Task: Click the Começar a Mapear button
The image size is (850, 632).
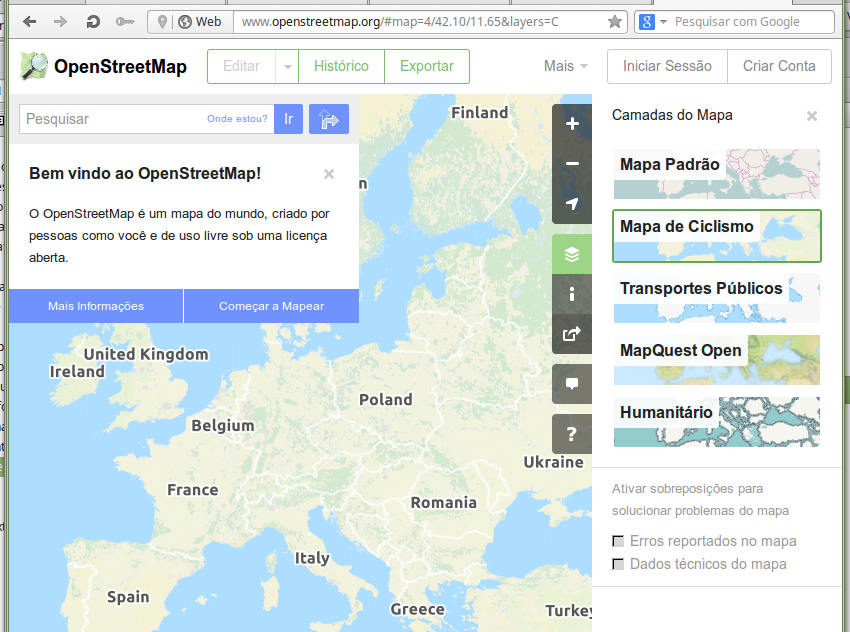Action: pos(271,306)
